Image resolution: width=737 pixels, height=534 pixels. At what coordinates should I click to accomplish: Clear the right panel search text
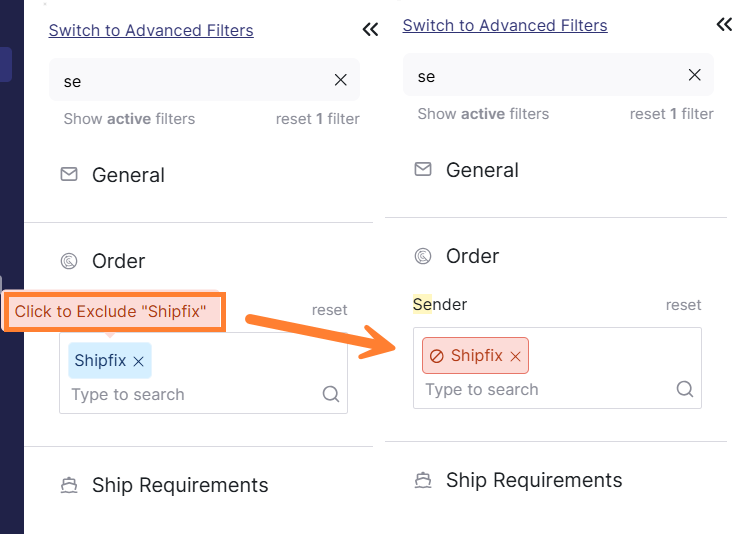[694, 75]
